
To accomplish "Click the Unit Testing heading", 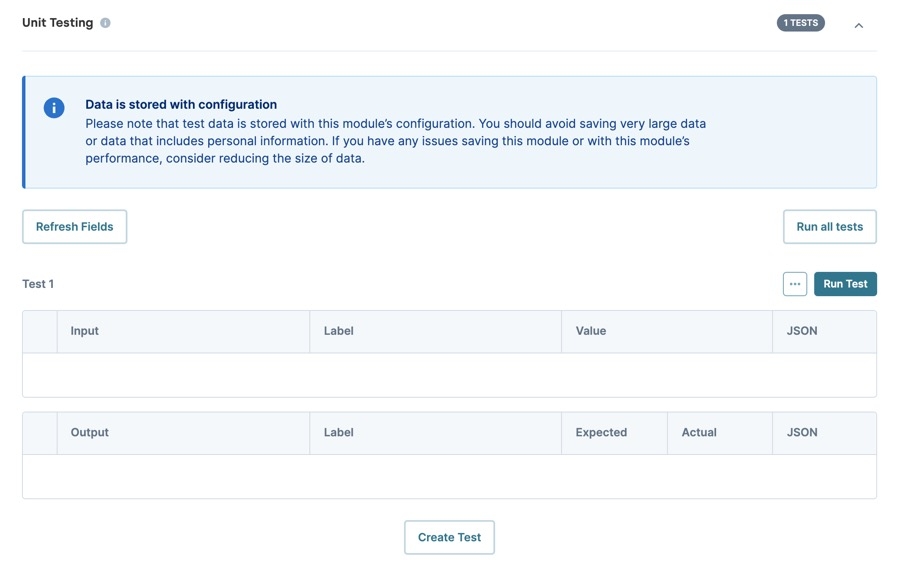I will [57, 23].
